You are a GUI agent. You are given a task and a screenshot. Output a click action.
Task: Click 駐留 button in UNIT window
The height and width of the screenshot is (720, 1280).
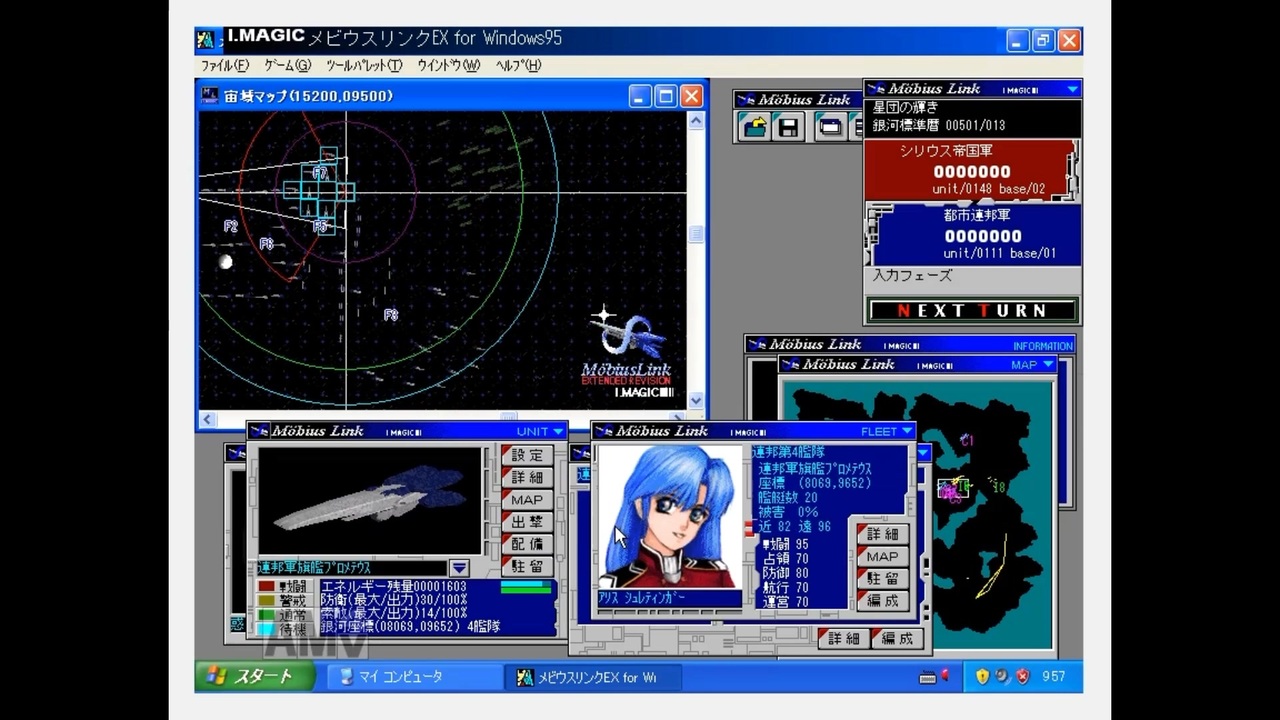coord(527,566)
